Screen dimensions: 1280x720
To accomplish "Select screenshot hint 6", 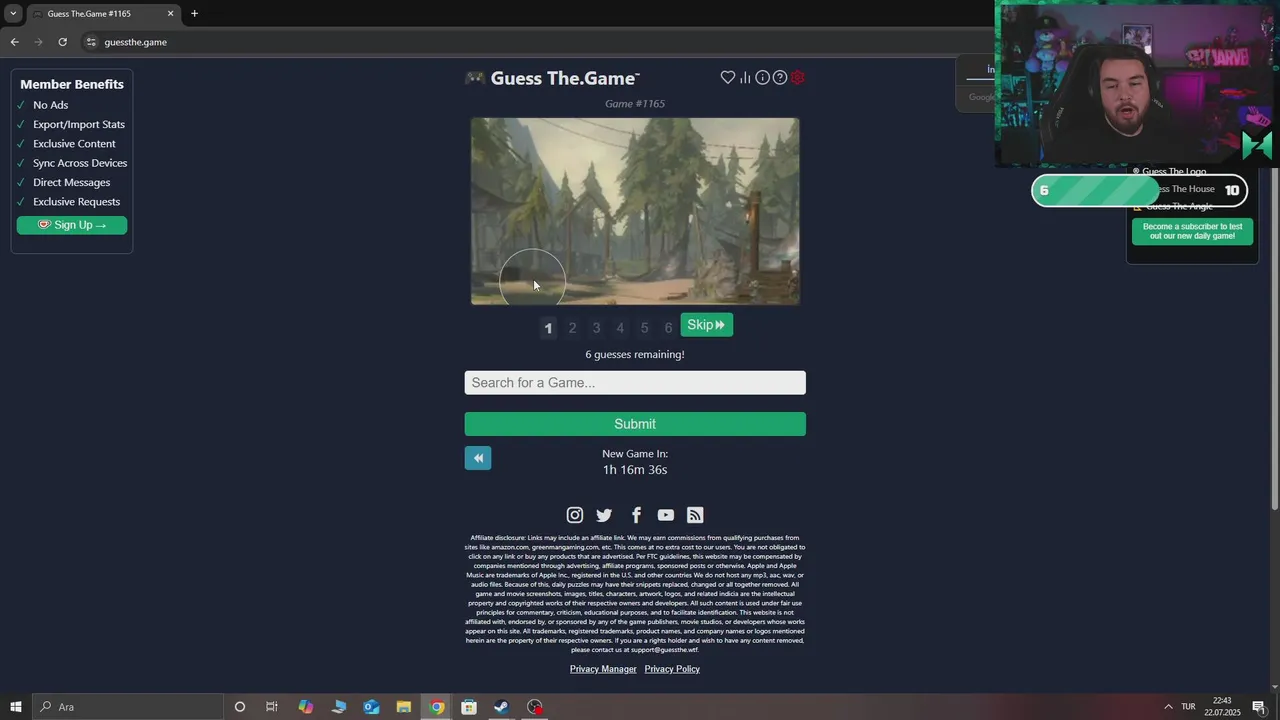I will coord(668,328).
